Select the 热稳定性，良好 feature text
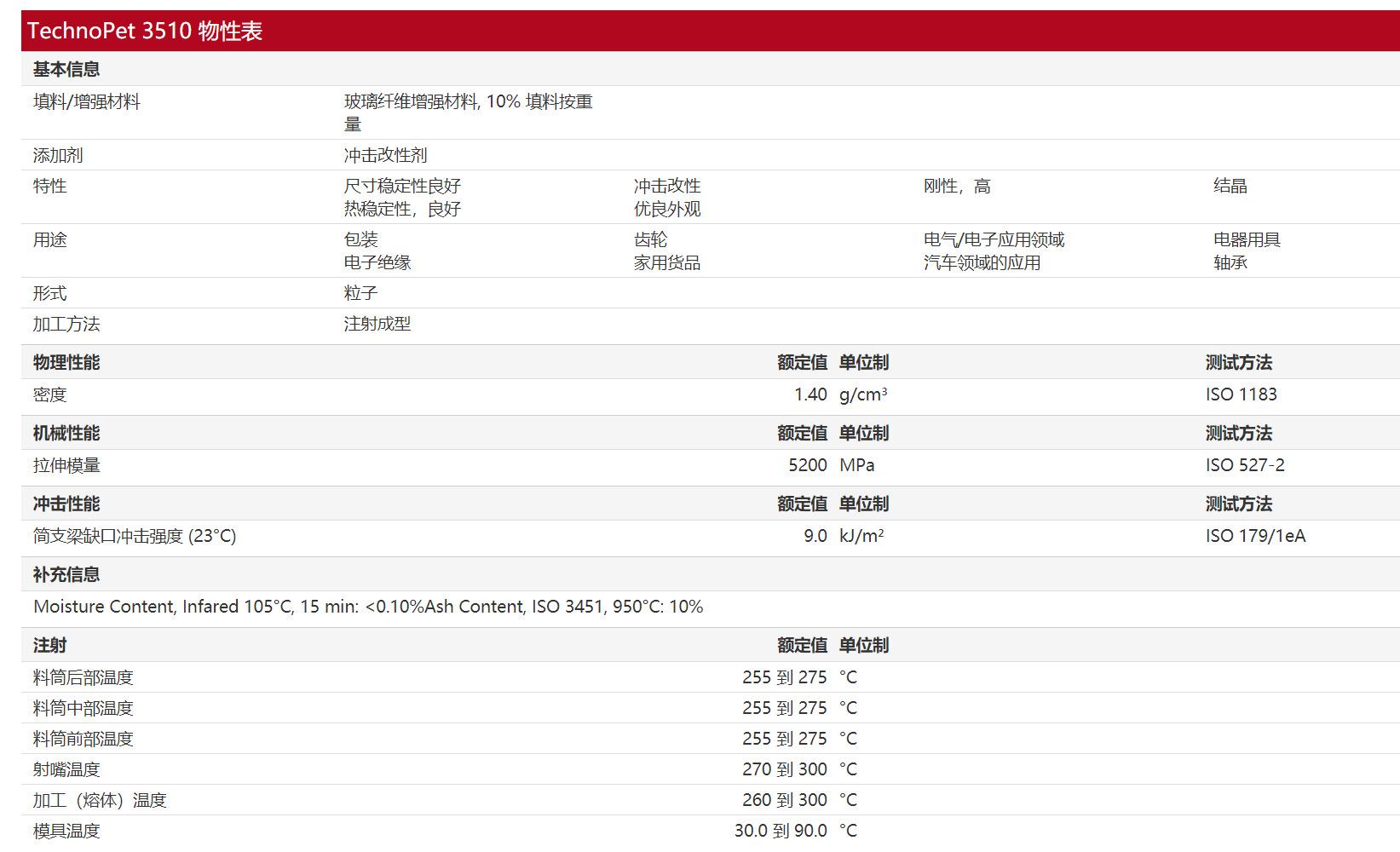1400x852 pixels. click(402, 209)
